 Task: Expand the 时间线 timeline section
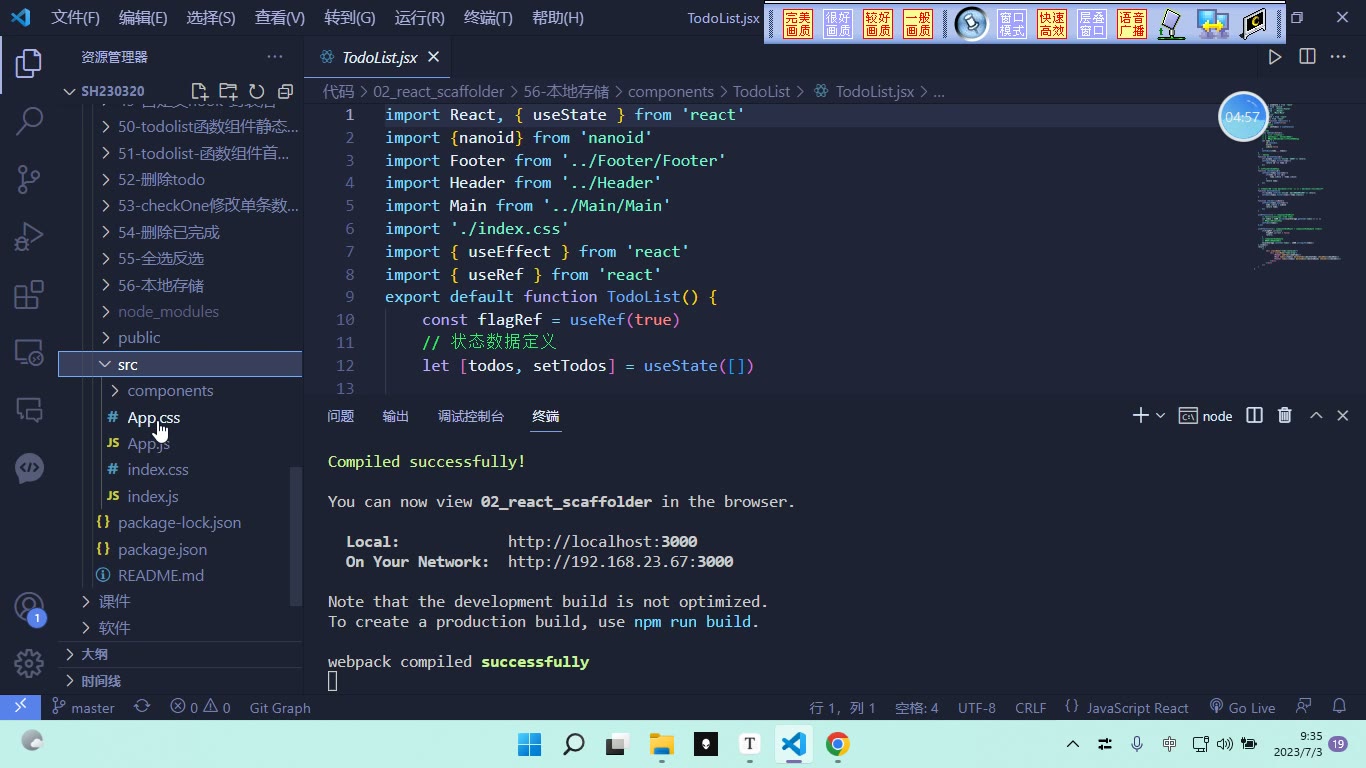(180, 681)
